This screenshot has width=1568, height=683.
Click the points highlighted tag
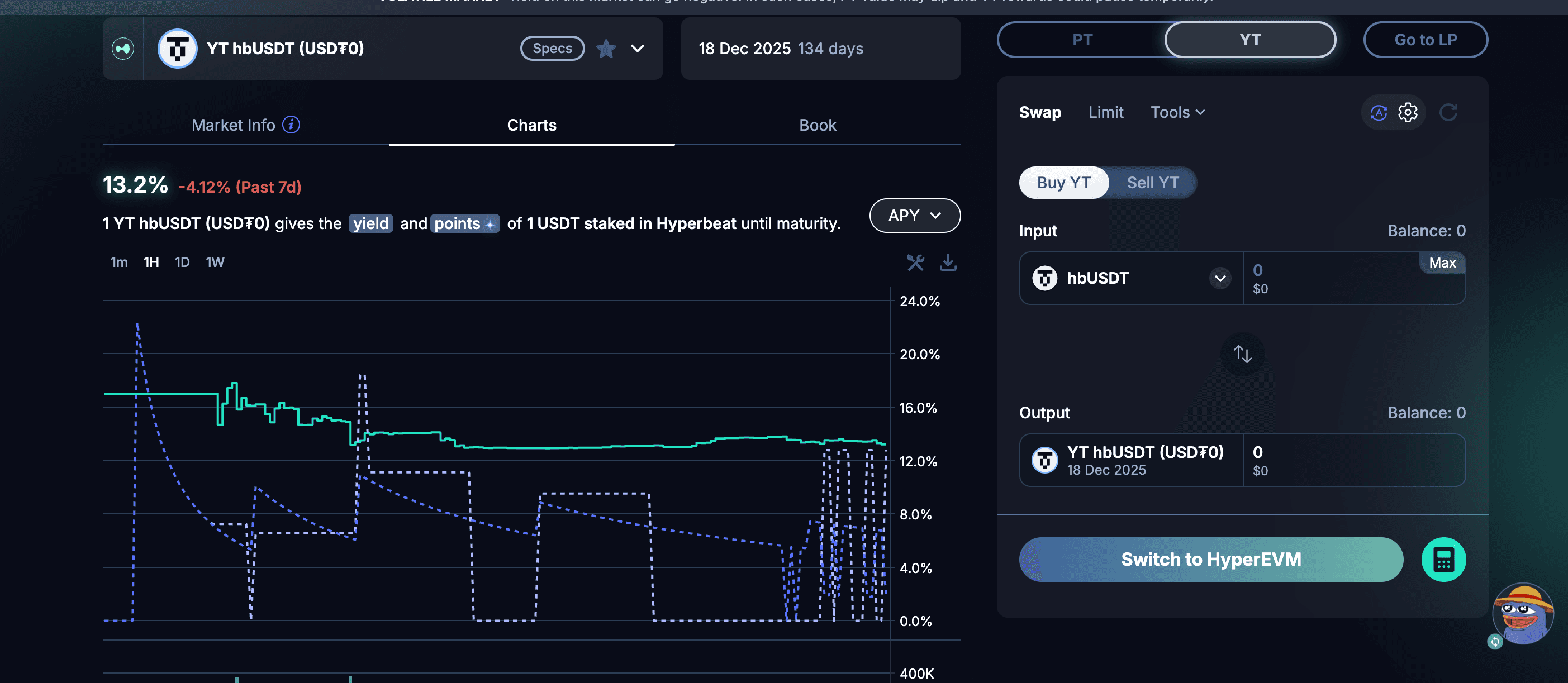click(x=465, y=223)
